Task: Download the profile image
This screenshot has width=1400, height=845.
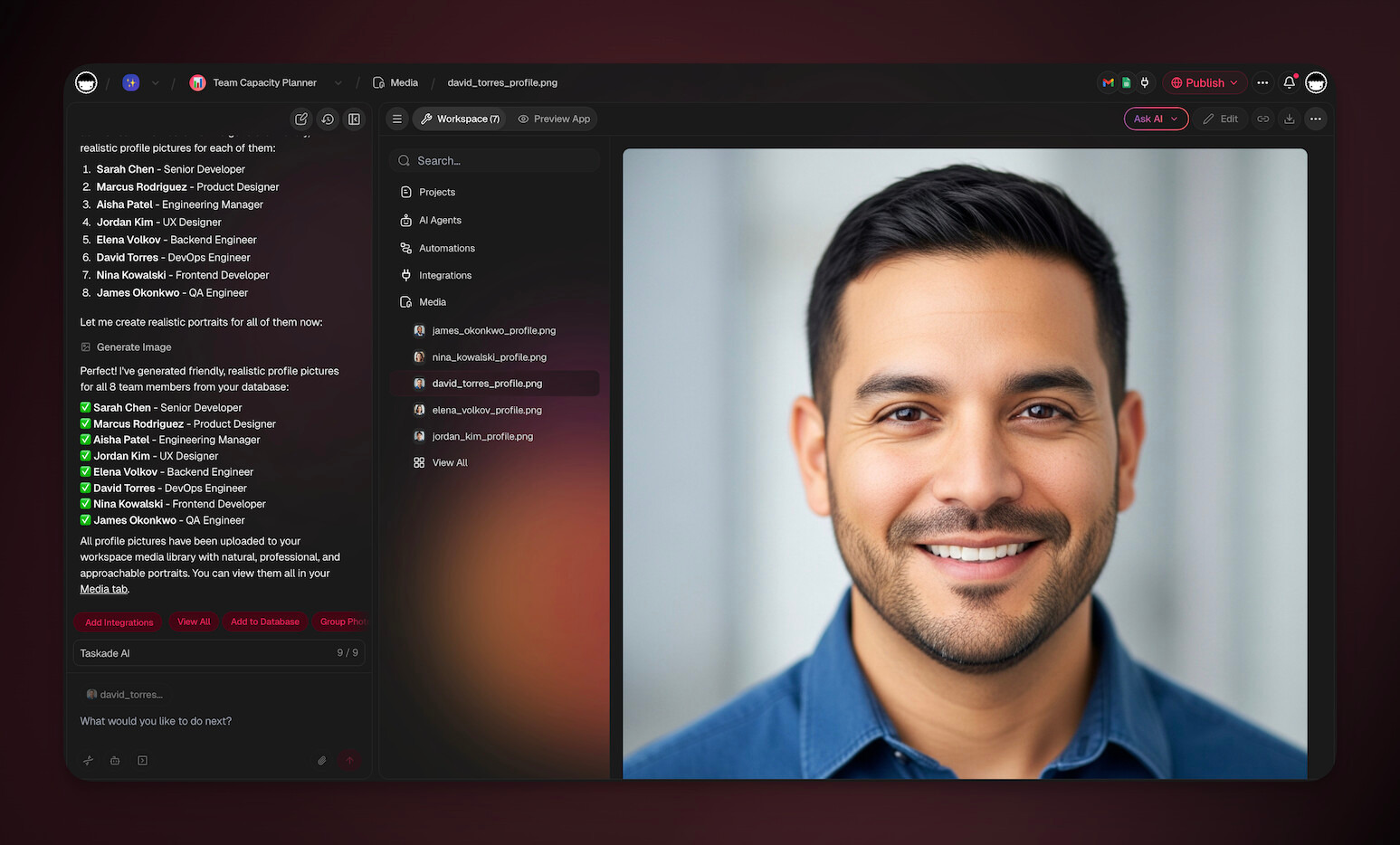Action: [1289, 119]
